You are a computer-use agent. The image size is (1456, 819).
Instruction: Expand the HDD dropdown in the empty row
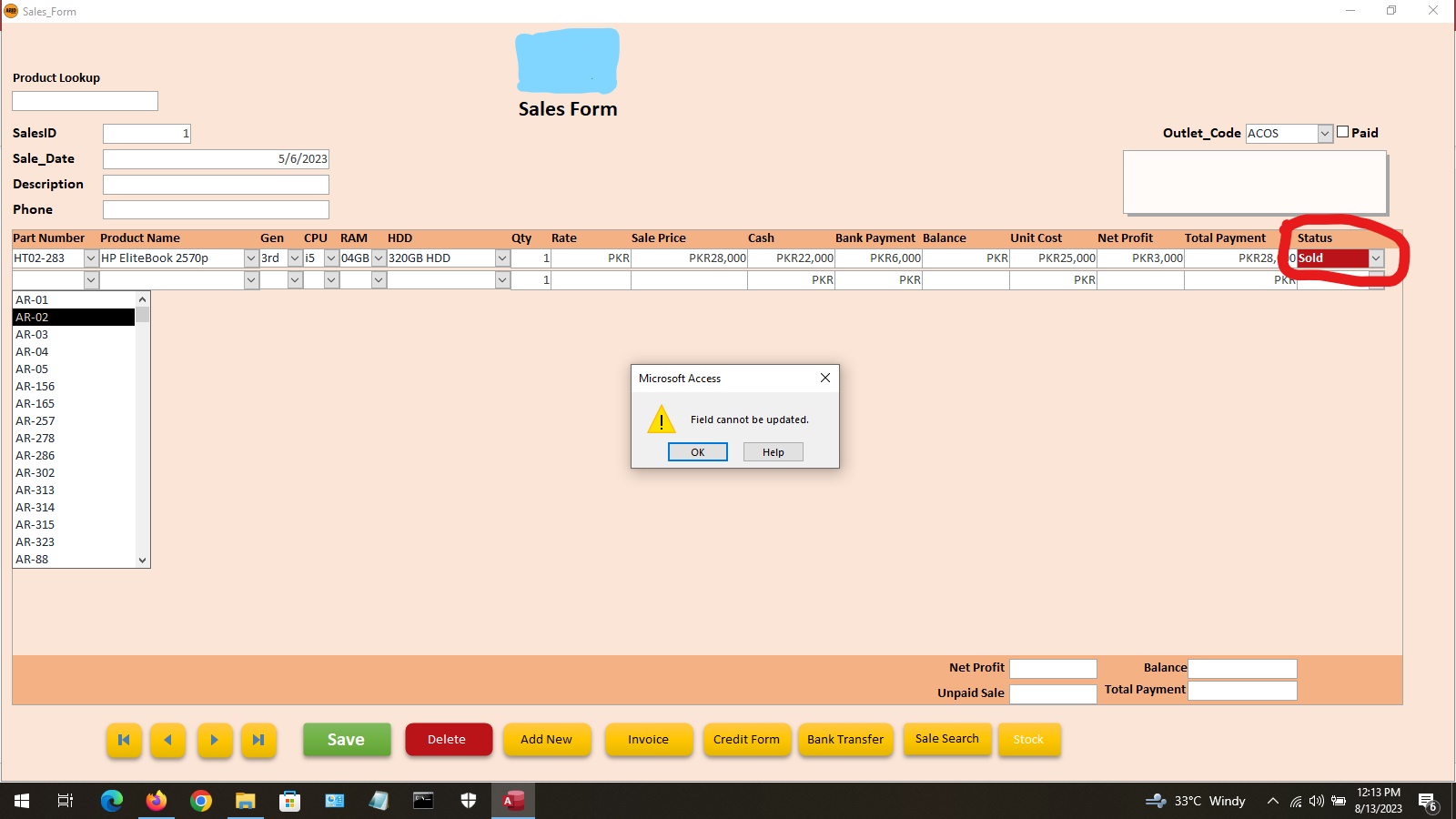pos(502,279)
